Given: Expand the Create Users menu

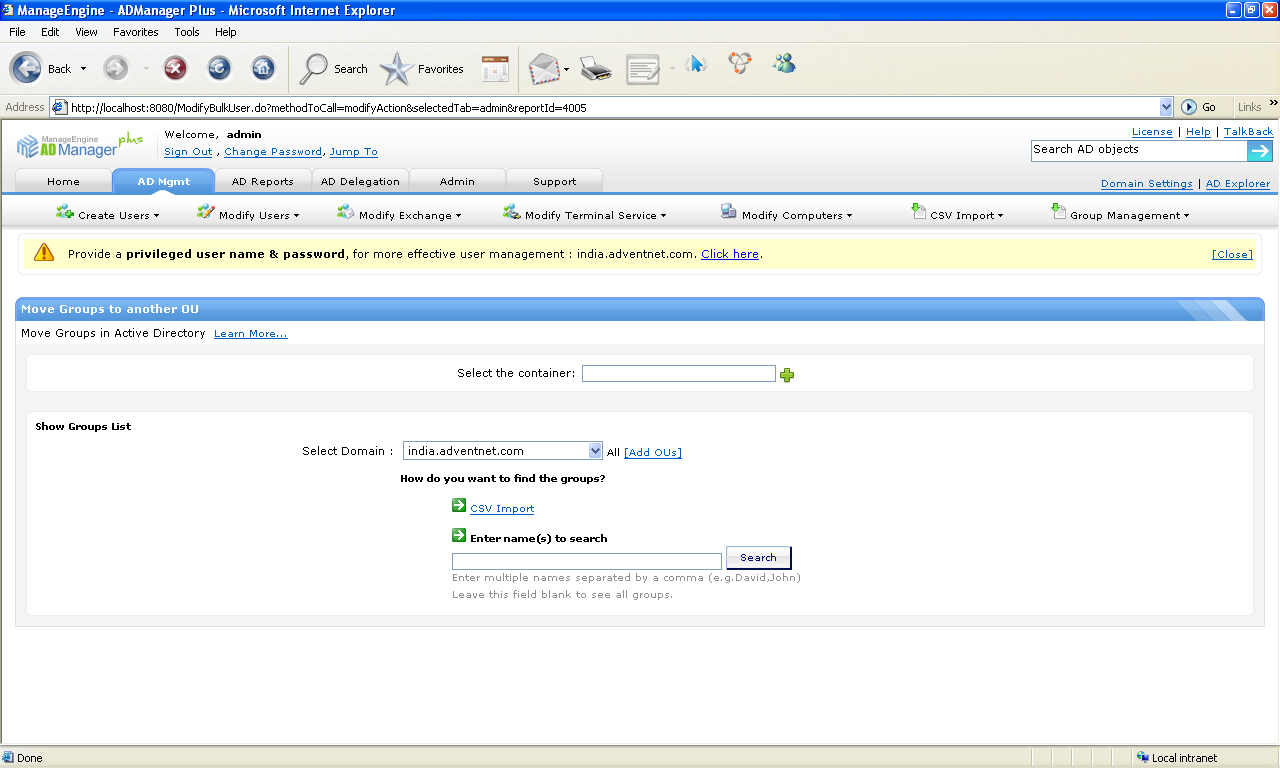Looking at the screenshot, I should [108, 215].
